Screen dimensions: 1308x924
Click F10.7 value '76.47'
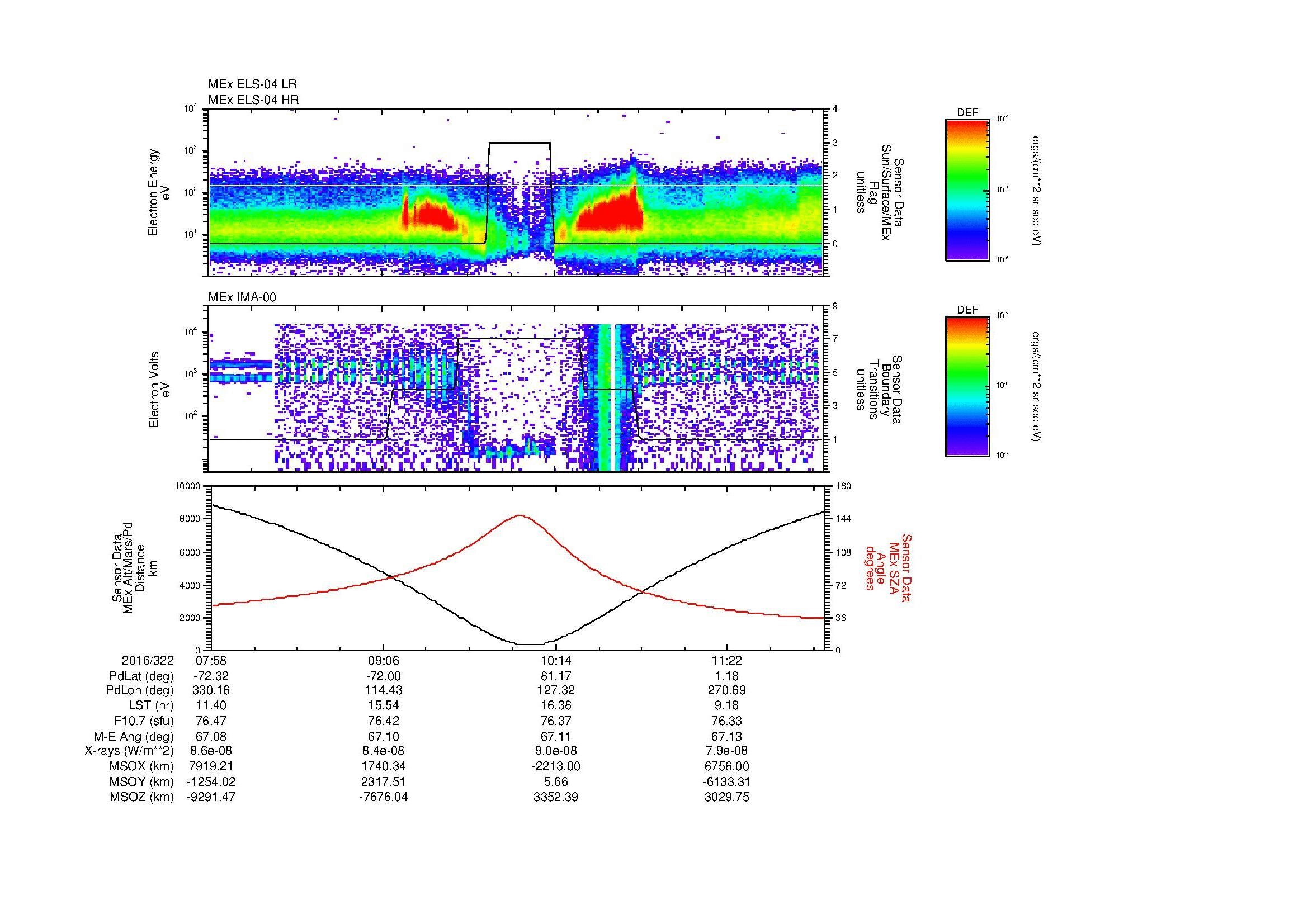pos(211,721)
